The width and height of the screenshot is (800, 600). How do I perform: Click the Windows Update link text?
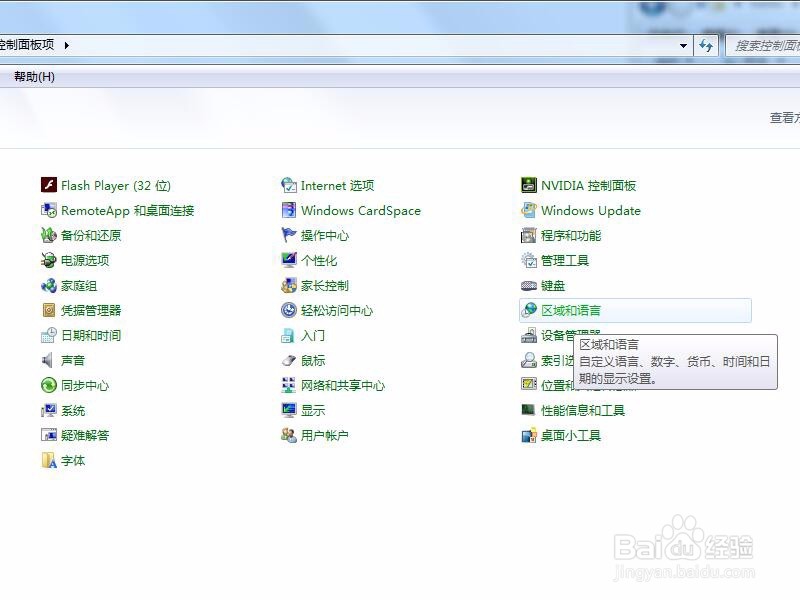(591, 210)
